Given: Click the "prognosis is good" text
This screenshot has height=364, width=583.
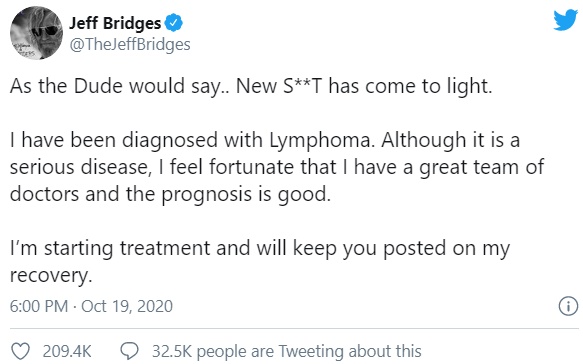Looking at the screenshot, I should (246, 194).
